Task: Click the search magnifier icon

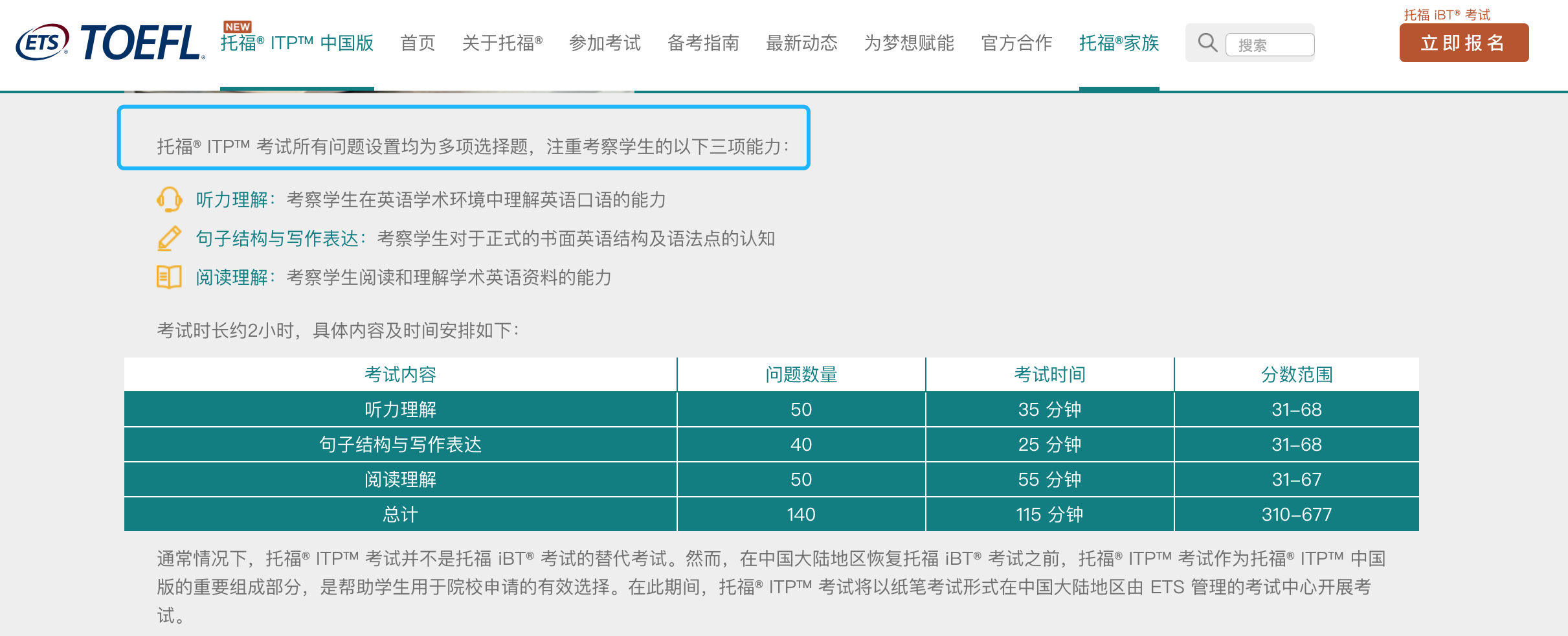Action: click(1207, 43)
